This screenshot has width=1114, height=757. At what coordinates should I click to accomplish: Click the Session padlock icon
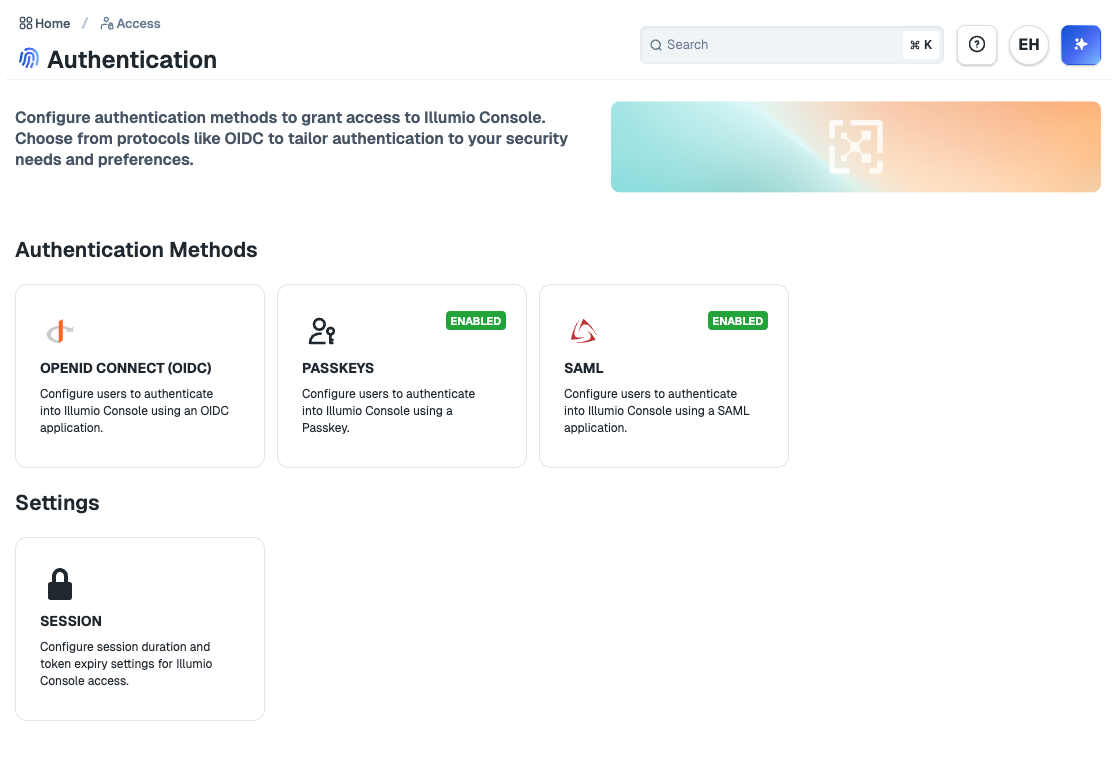(x=60, y=584)
